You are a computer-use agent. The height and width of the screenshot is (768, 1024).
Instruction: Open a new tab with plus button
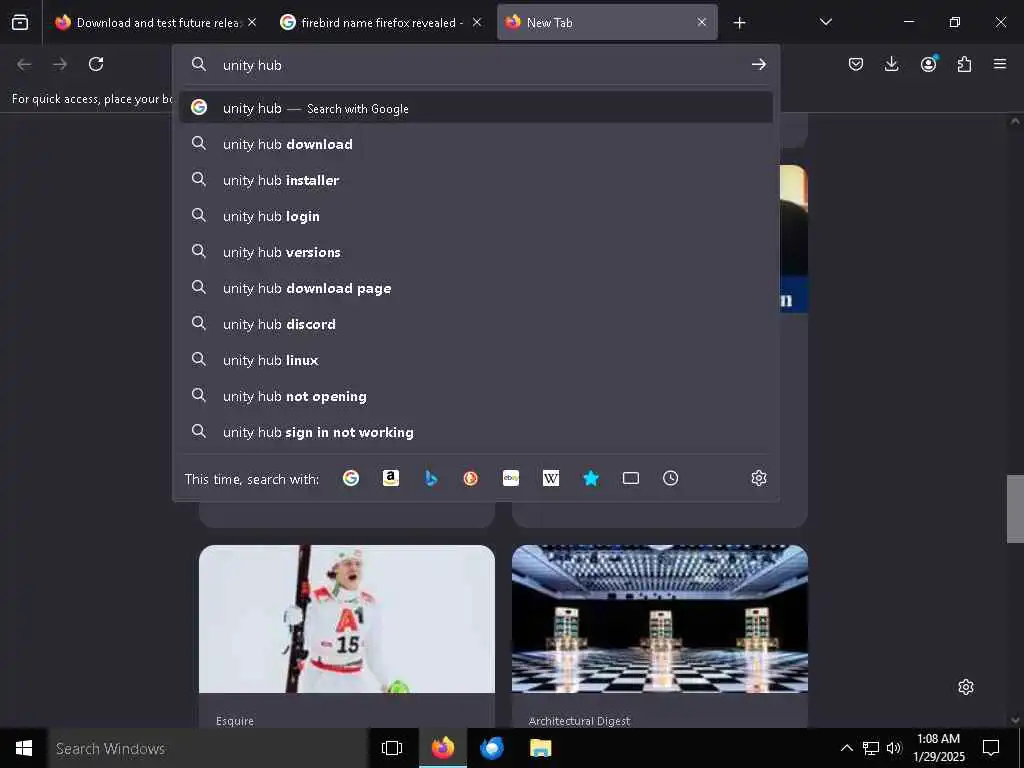739,23
